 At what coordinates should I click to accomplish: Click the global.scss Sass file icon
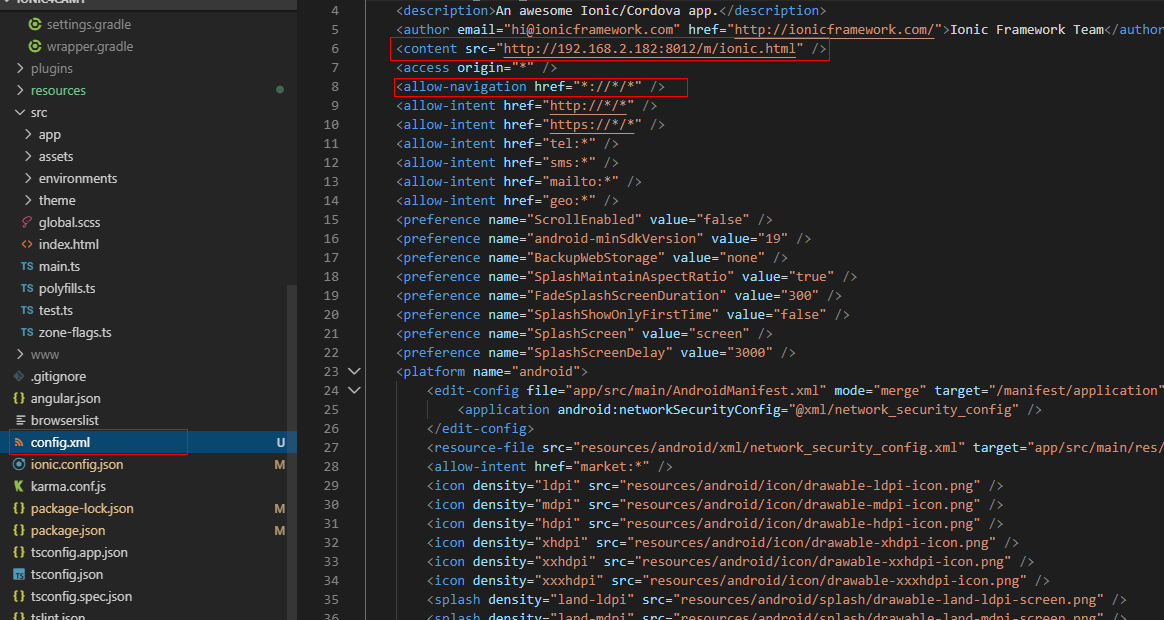pyautogui.click(x=27, y=222)
